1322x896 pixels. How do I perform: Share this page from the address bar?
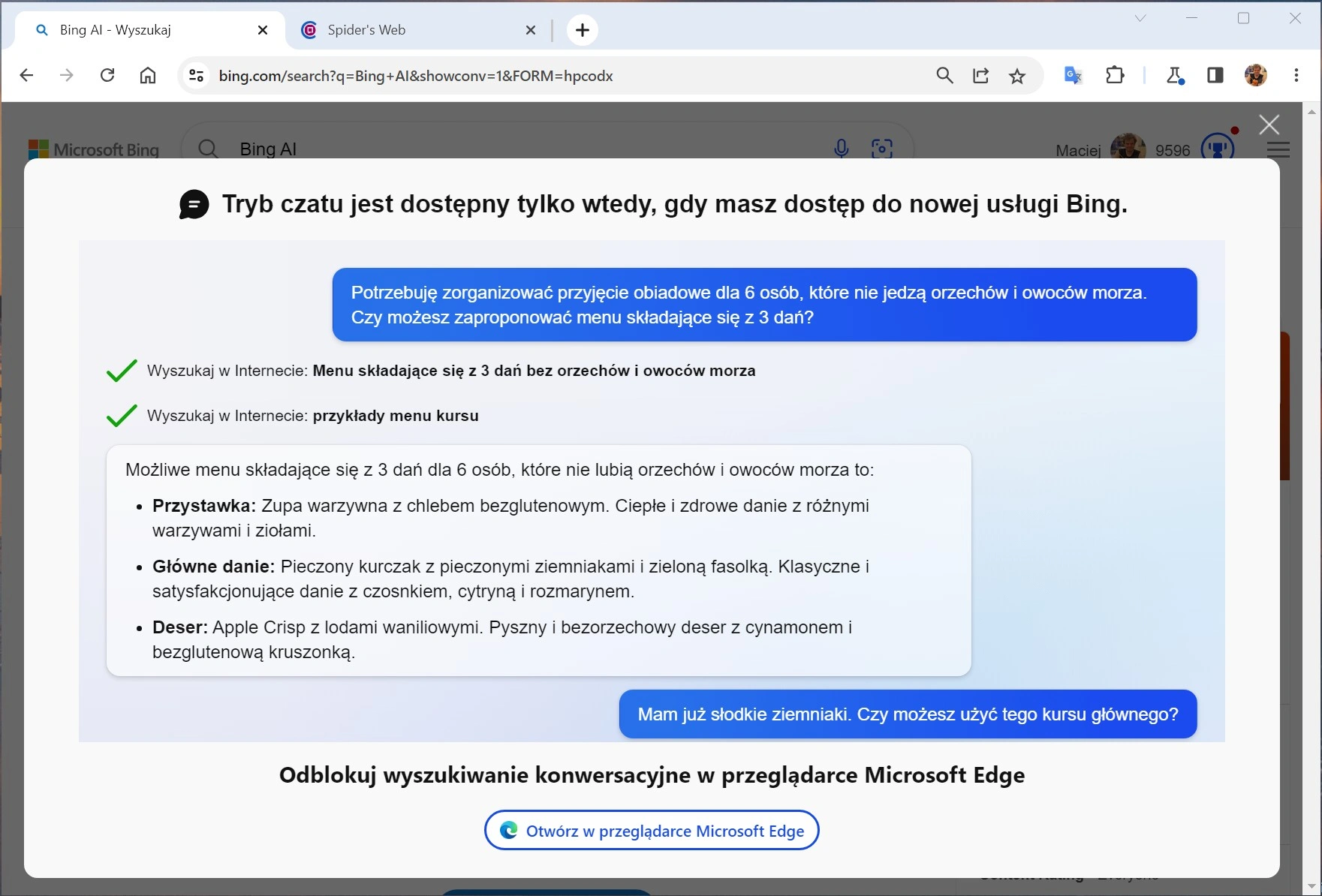pyautogui.click(x=980, y=75)
